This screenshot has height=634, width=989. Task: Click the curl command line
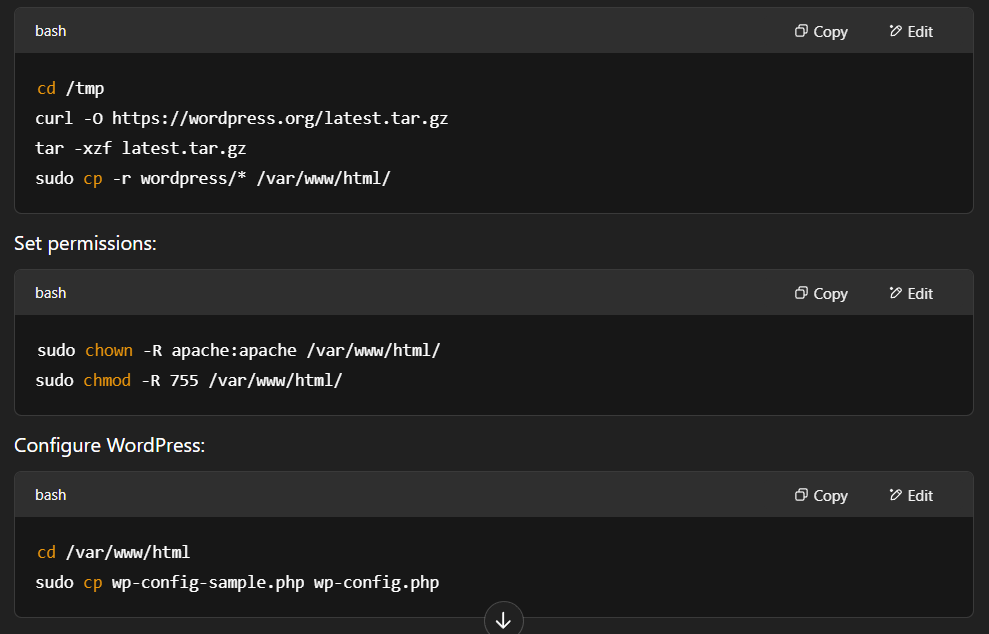(242, 119)
